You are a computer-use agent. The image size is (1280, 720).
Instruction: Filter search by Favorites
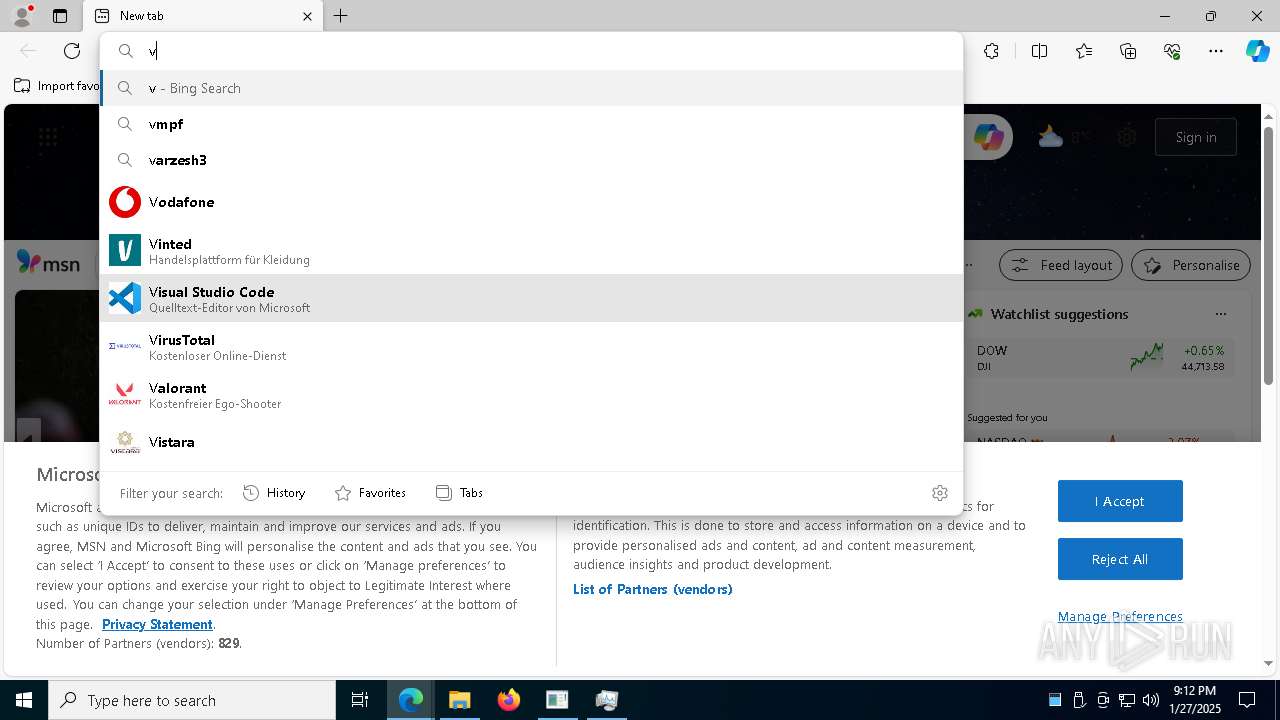point(370,493)
